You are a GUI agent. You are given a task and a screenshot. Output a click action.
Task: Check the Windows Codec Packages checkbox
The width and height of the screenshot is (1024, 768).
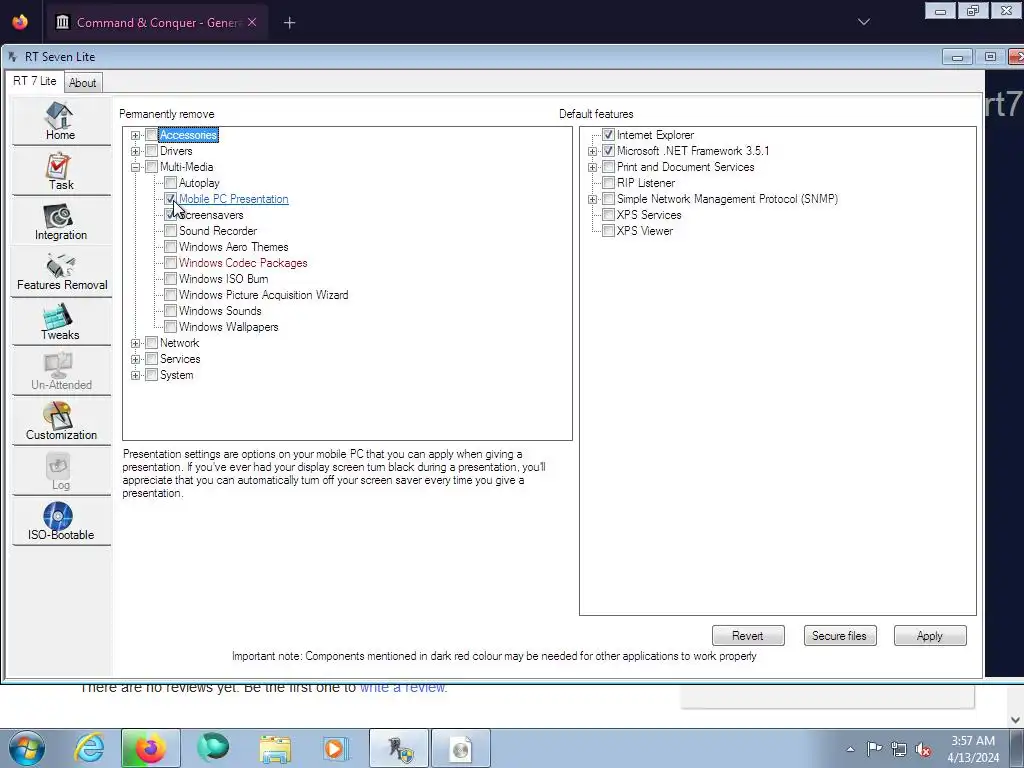pyautogui.click(x=170, y=263)
